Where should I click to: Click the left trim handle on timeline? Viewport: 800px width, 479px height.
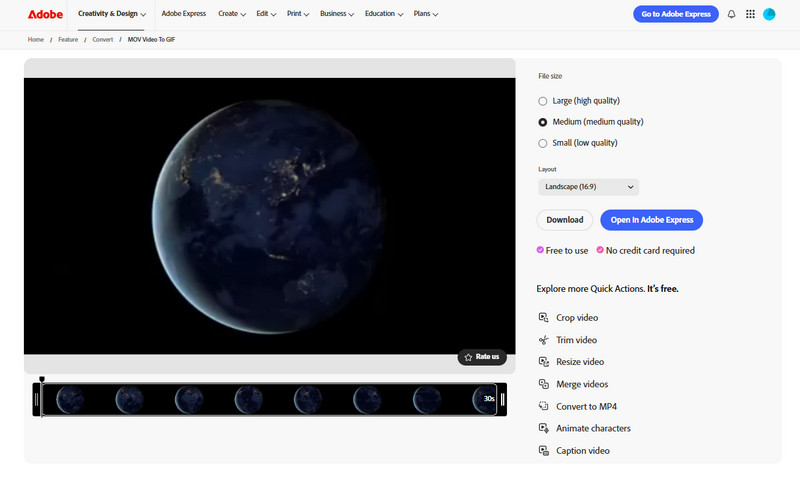[37, 399]
